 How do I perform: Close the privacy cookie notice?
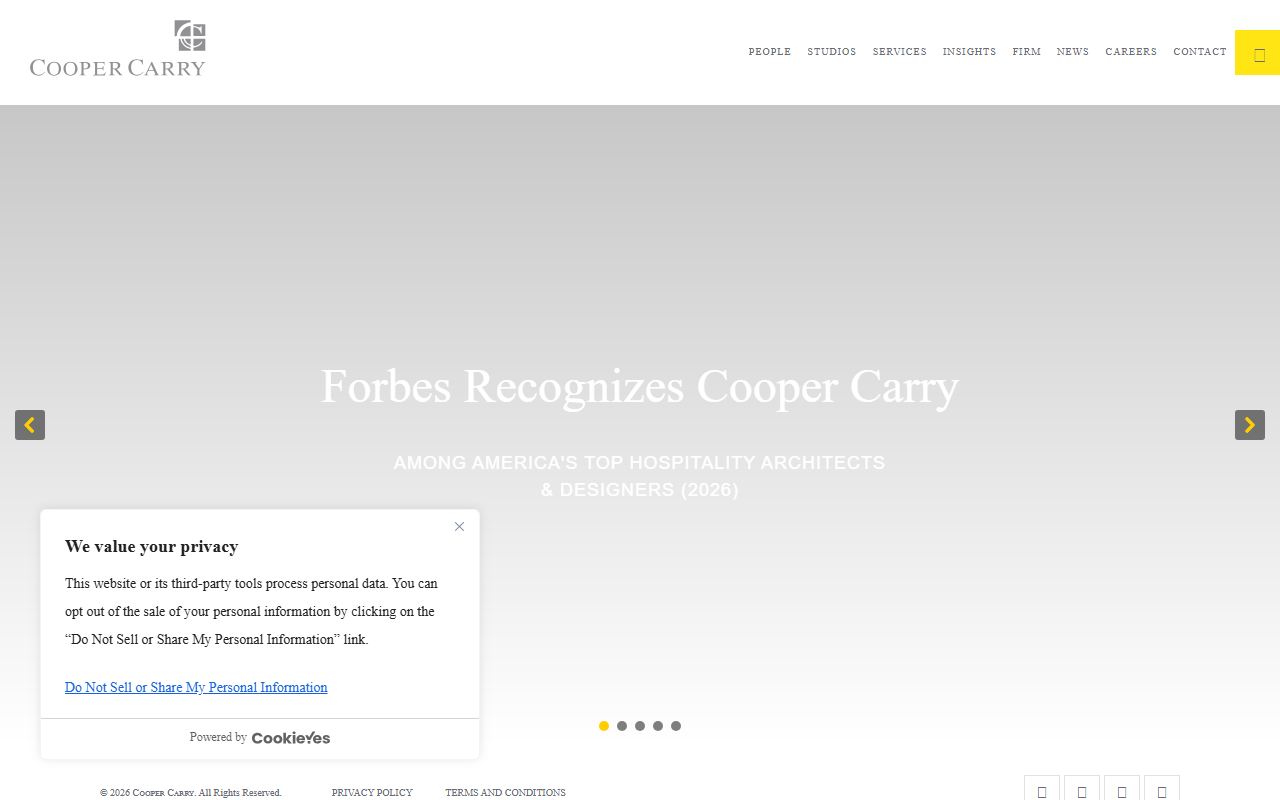[x=459, y=527]
